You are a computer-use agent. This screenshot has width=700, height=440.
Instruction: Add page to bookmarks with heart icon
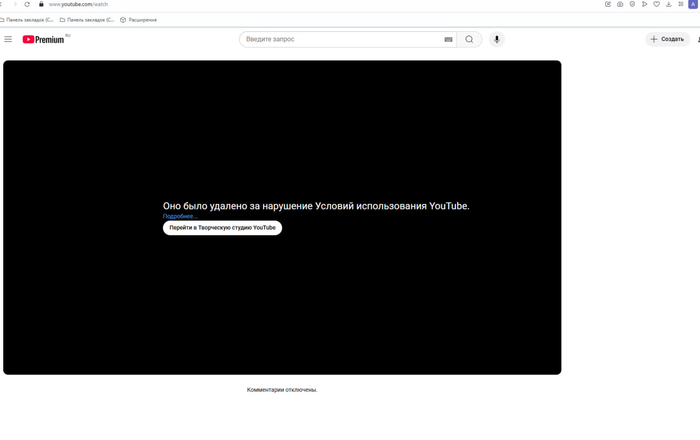coord(656,4)
